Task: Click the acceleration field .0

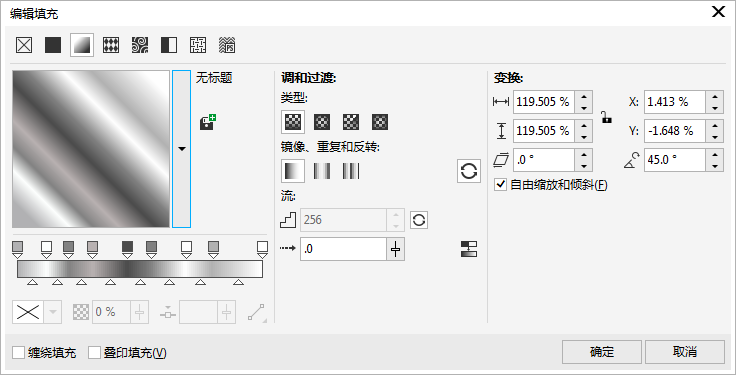Action: [344, 249]
